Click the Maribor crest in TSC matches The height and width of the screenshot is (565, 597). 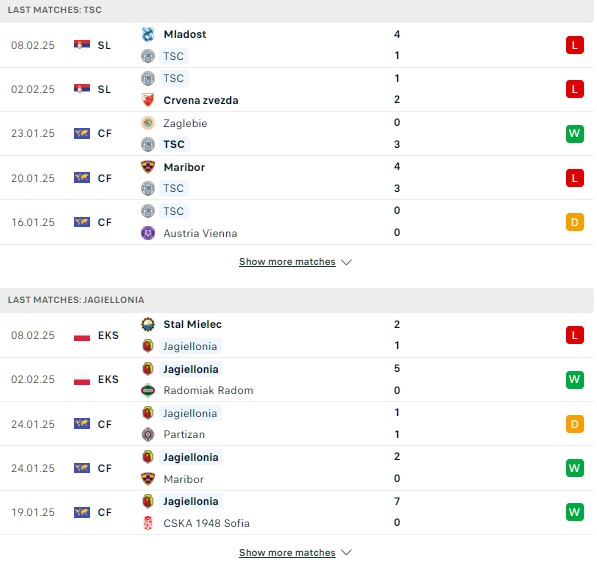point(148,167)
